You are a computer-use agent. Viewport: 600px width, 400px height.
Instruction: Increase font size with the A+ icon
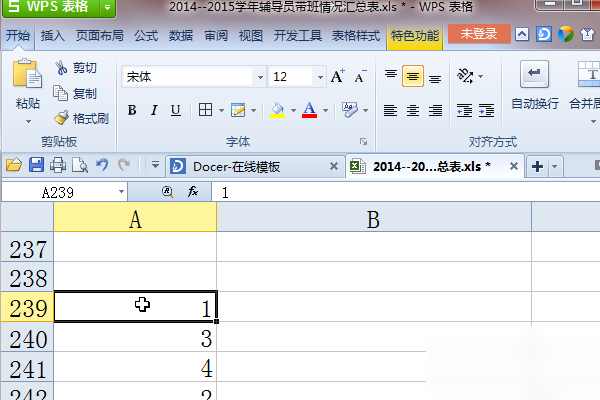pyautogui.click(x=338, y=76)
